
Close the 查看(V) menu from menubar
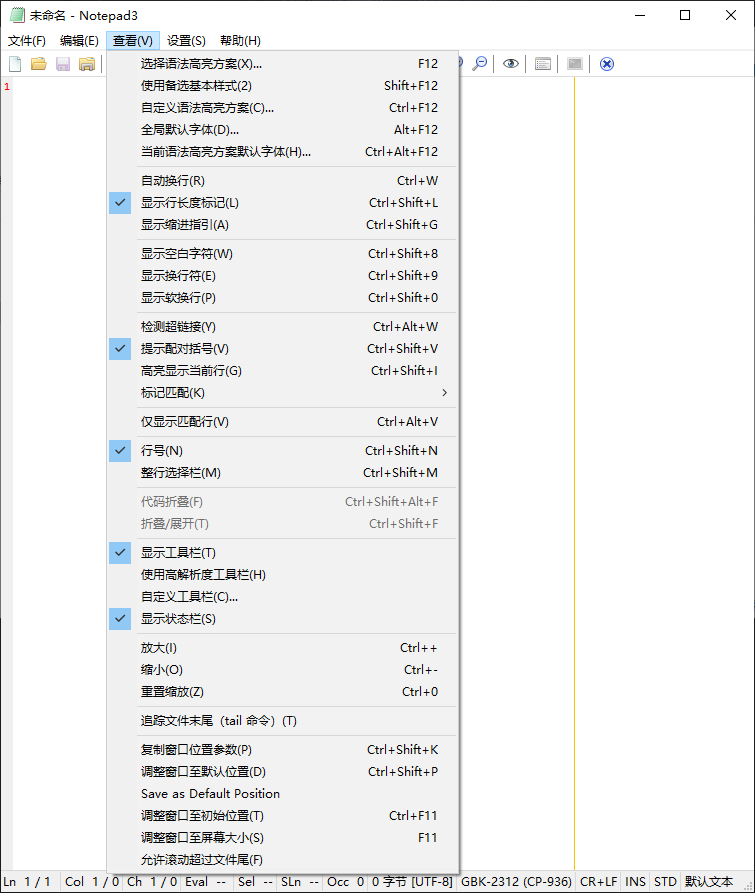coord(133,40)
